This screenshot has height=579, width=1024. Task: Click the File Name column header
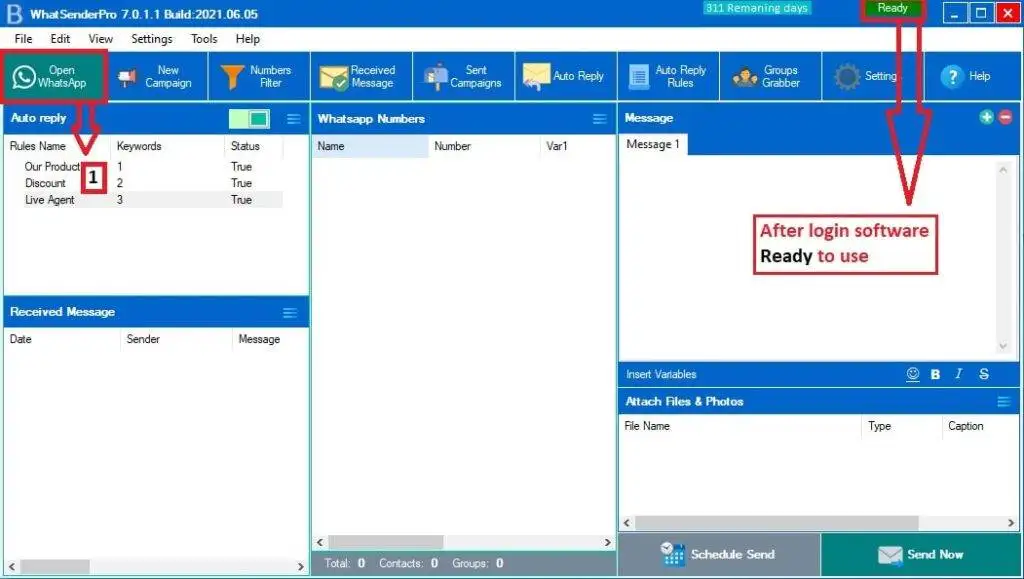coord(740,426)
